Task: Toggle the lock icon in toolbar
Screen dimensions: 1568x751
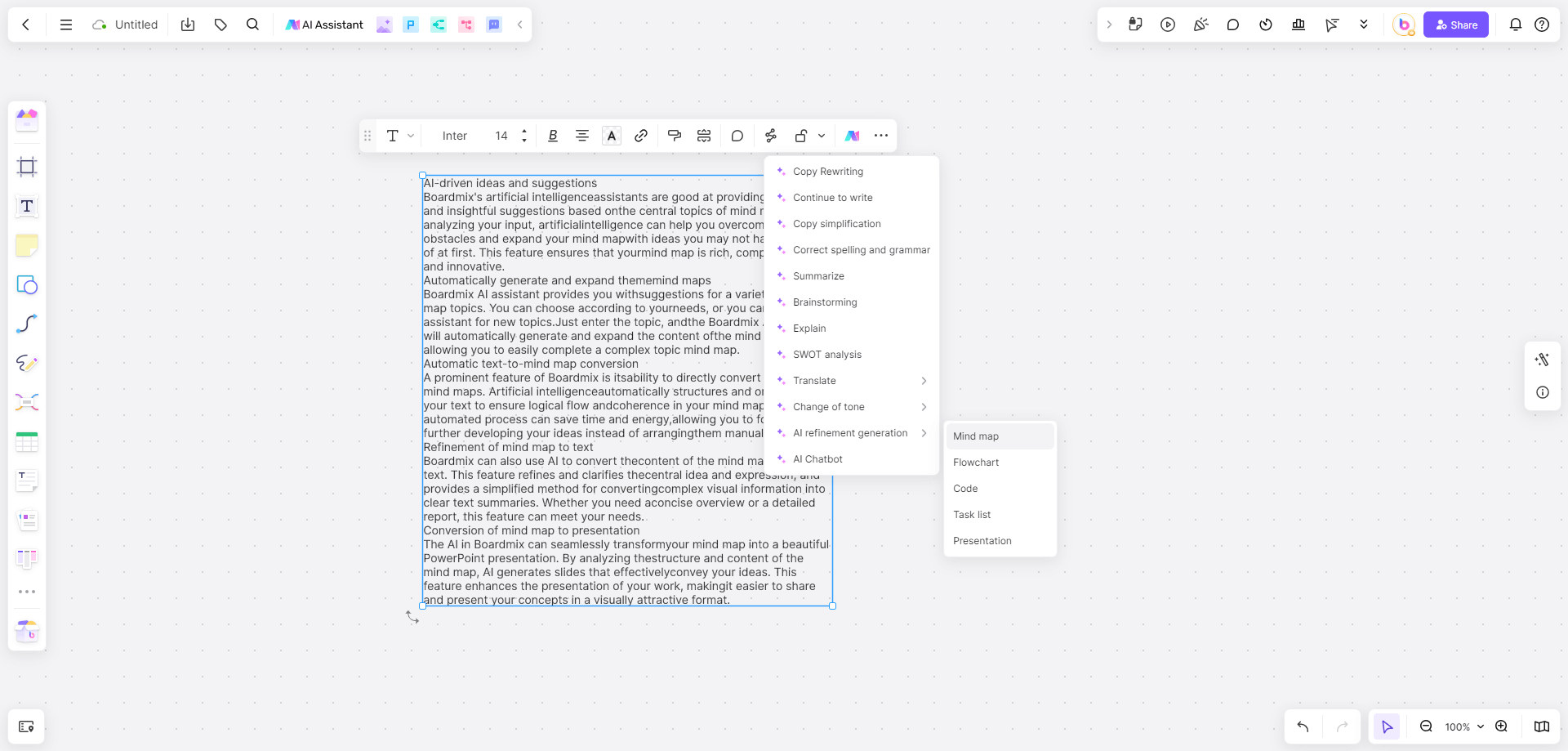Action: point(801,136)
